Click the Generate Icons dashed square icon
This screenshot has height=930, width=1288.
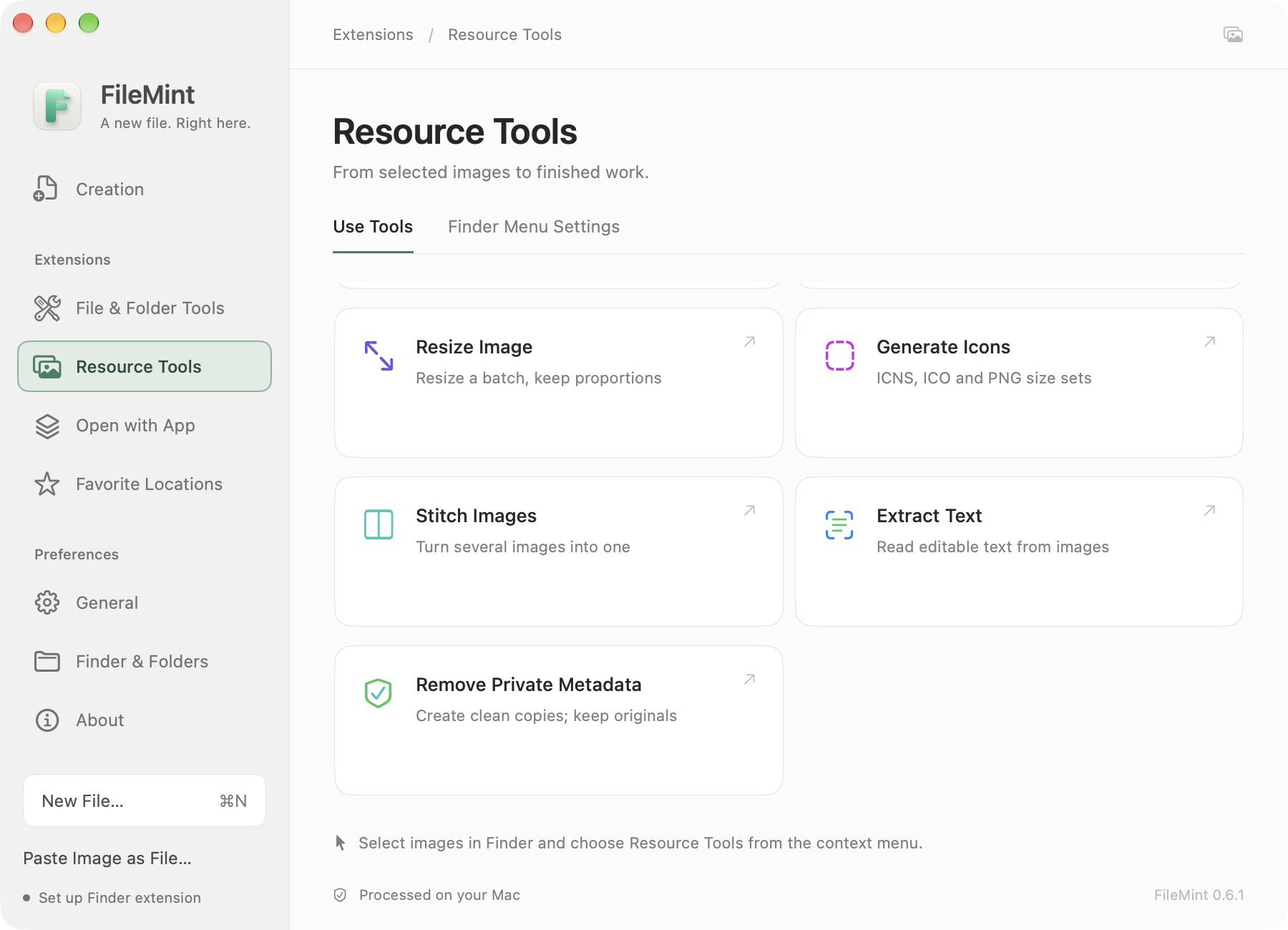(x=839, y=356)
